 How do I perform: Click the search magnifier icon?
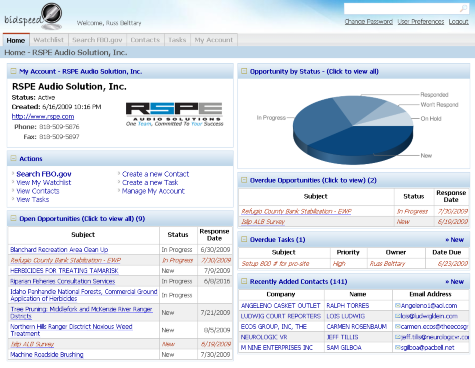tap(463, 9)
